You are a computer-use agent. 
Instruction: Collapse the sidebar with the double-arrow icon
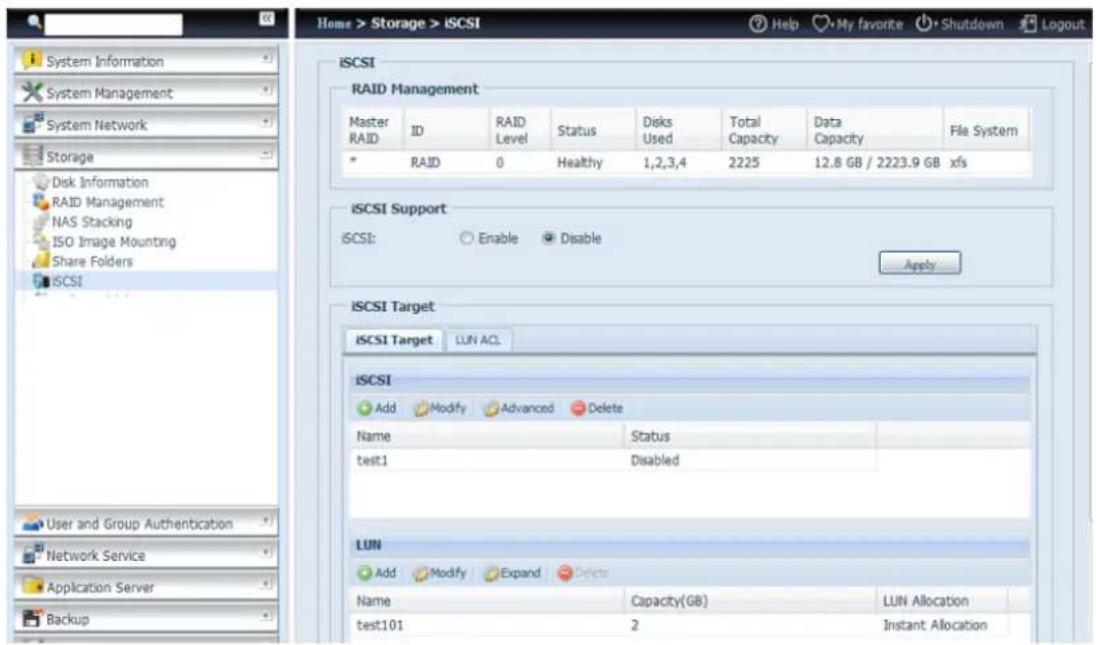click(266, 19)
